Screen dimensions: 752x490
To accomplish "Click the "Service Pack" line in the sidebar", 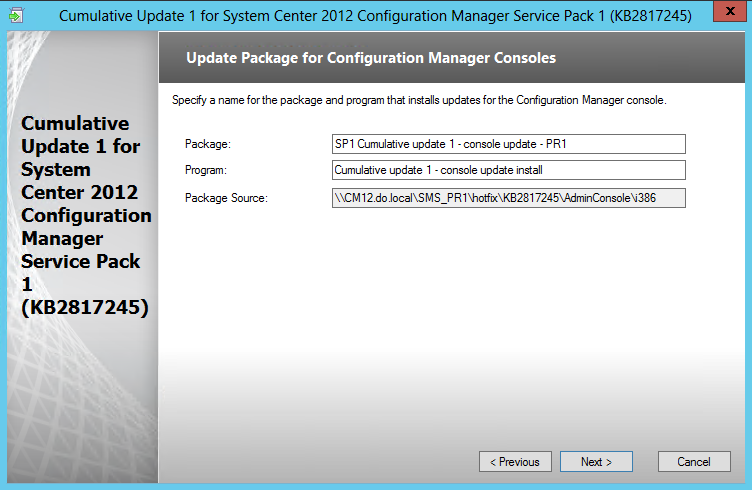I will tap(81, 261).
